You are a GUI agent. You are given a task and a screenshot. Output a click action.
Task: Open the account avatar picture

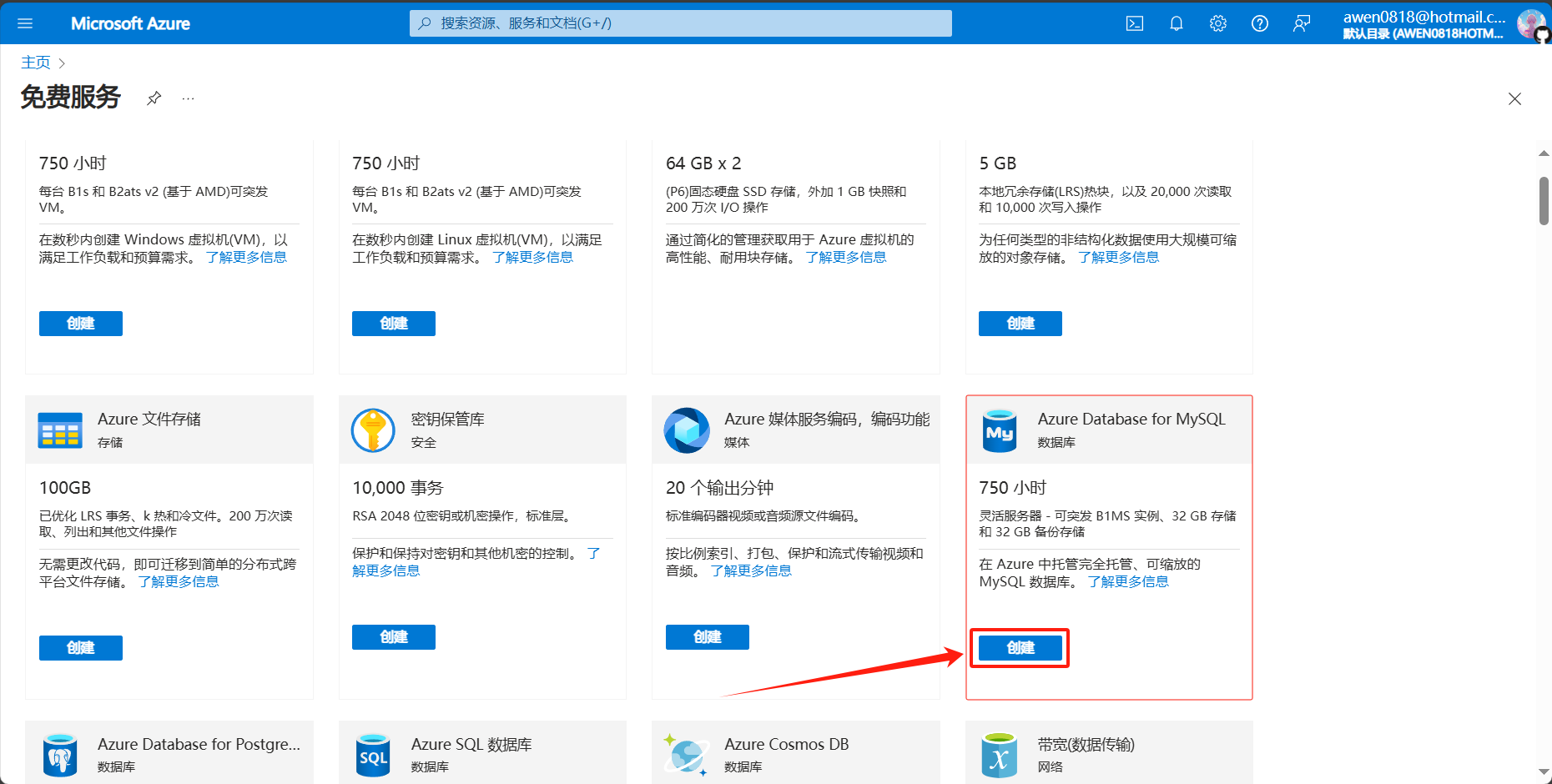point(1531,23)
